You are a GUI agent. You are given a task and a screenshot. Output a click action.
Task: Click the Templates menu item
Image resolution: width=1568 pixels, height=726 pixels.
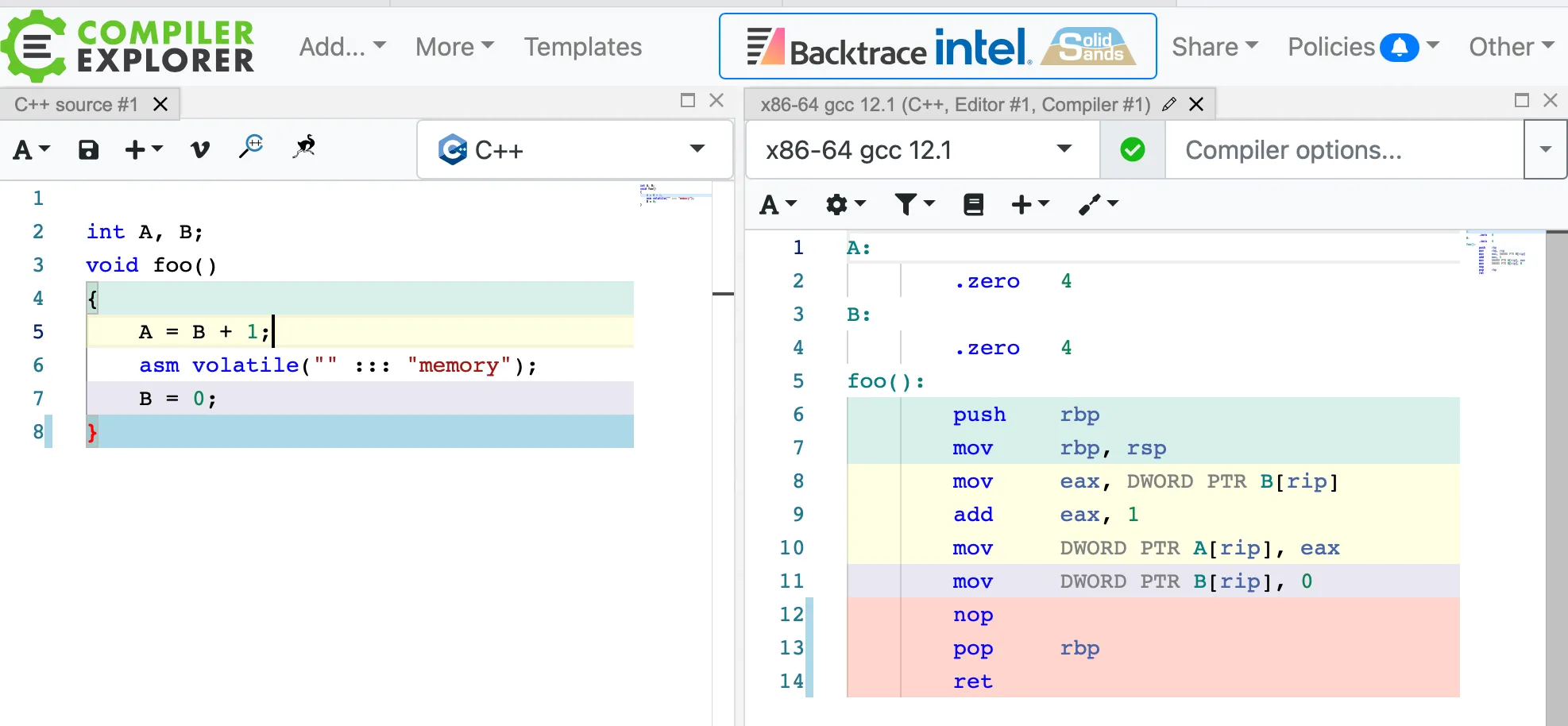(582, 47)
